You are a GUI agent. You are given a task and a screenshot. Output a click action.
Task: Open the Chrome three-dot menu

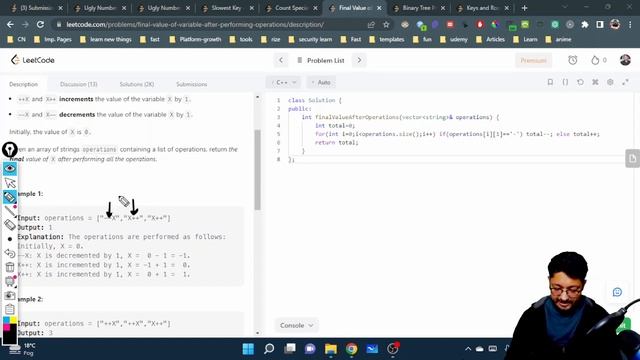[x=630, y=24]
